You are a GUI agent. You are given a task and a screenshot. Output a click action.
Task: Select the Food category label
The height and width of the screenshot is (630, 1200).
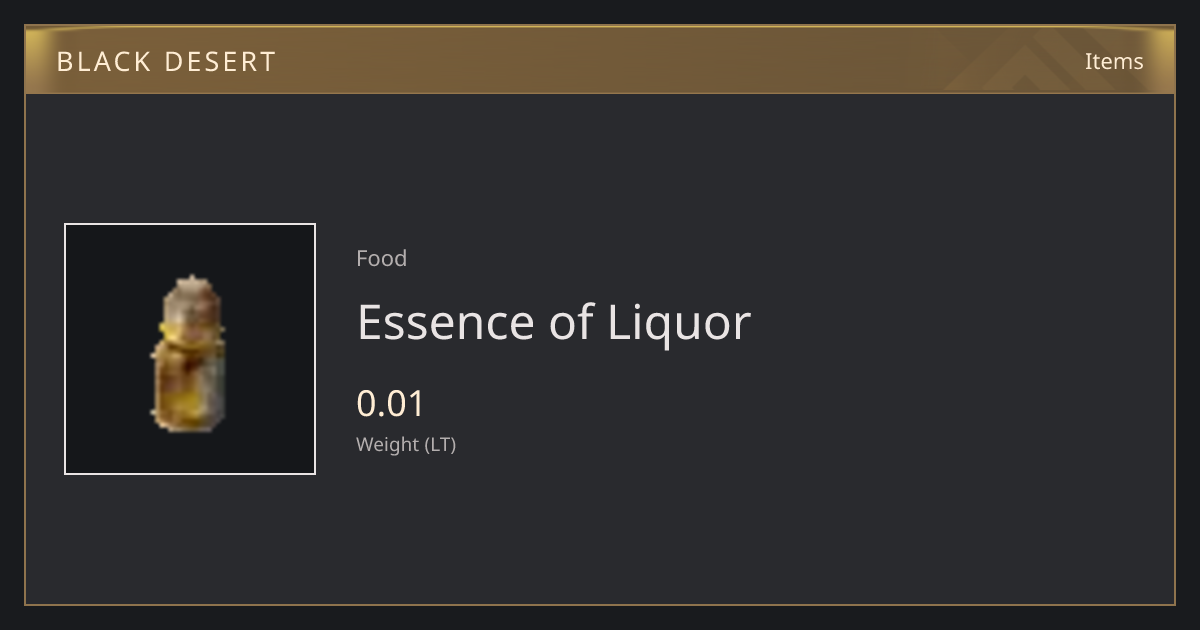[381, 258]
